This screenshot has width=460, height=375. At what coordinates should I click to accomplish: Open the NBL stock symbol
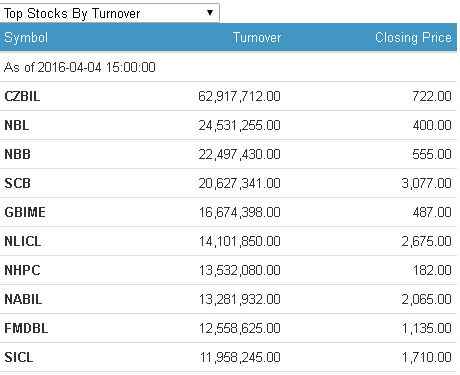tap(17, 125)
